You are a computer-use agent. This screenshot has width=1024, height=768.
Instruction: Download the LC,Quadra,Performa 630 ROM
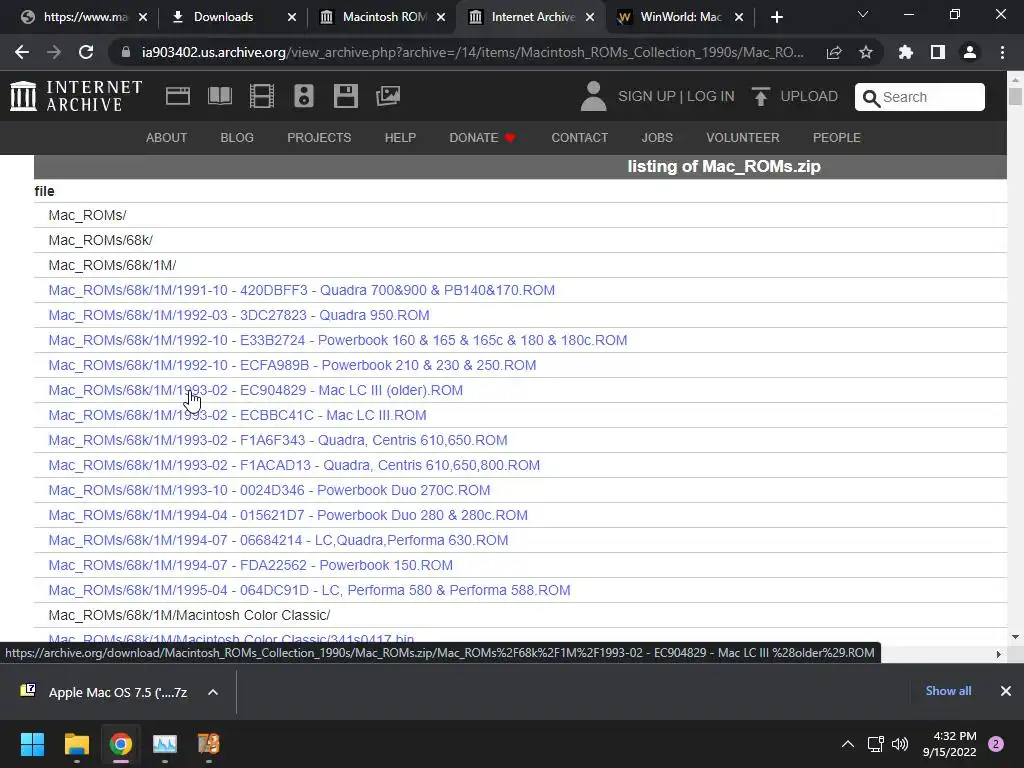pyautogui.click(x=278, y=540)
